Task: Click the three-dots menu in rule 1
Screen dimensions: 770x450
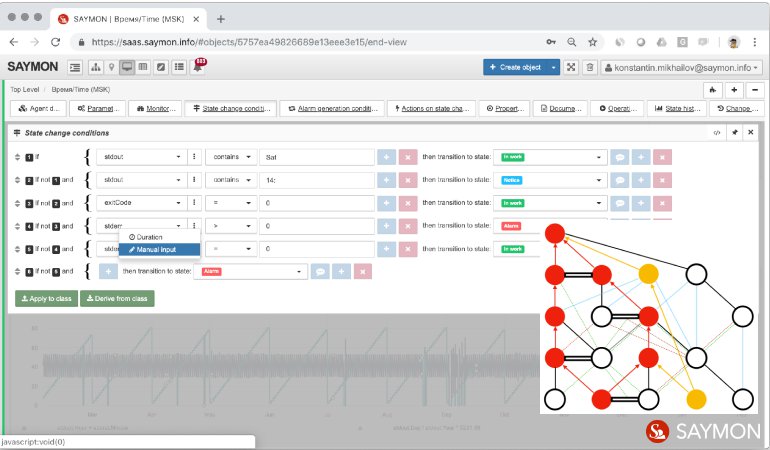Action: click(x=194, y=157)
